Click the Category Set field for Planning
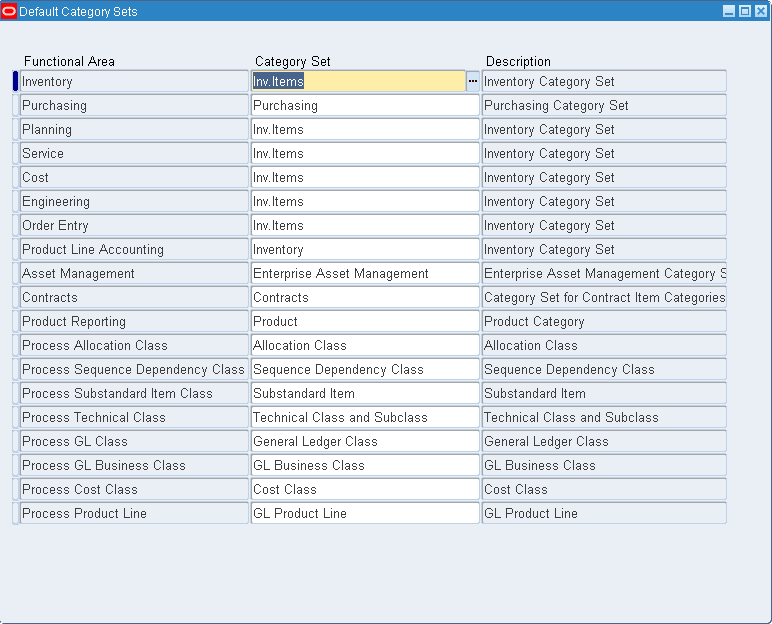The width and height of the screenshot is (772, 624). [x=365, y=130]
